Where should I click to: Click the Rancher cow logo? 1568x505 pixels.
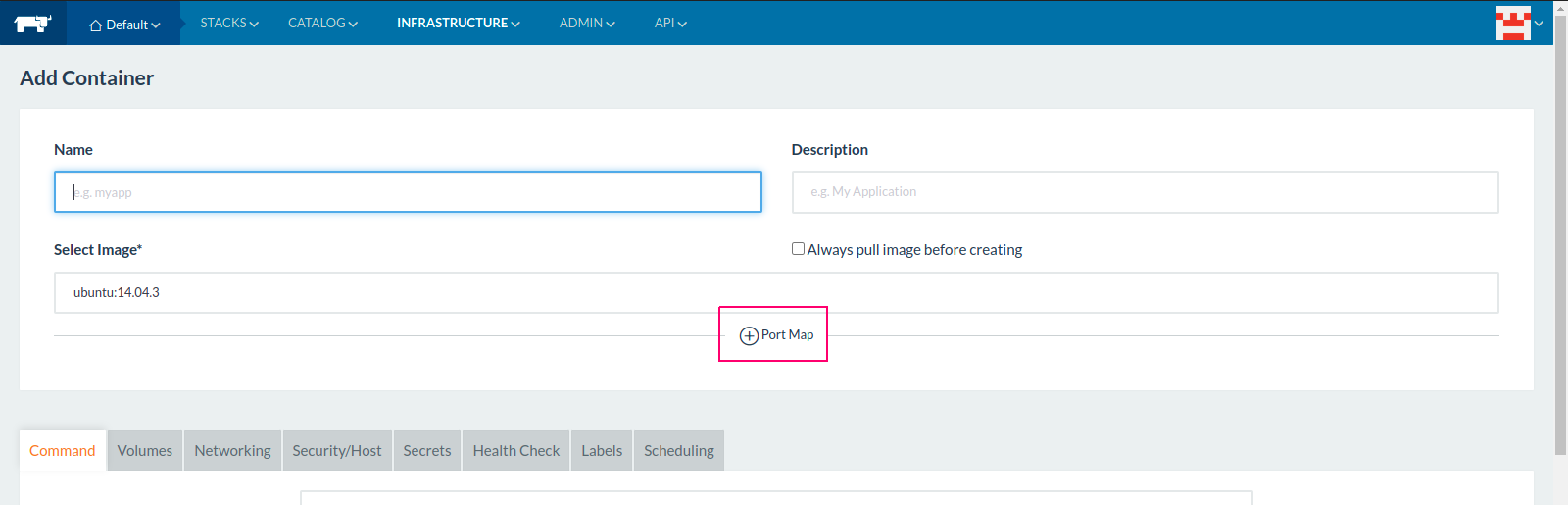tap(32, 24)
